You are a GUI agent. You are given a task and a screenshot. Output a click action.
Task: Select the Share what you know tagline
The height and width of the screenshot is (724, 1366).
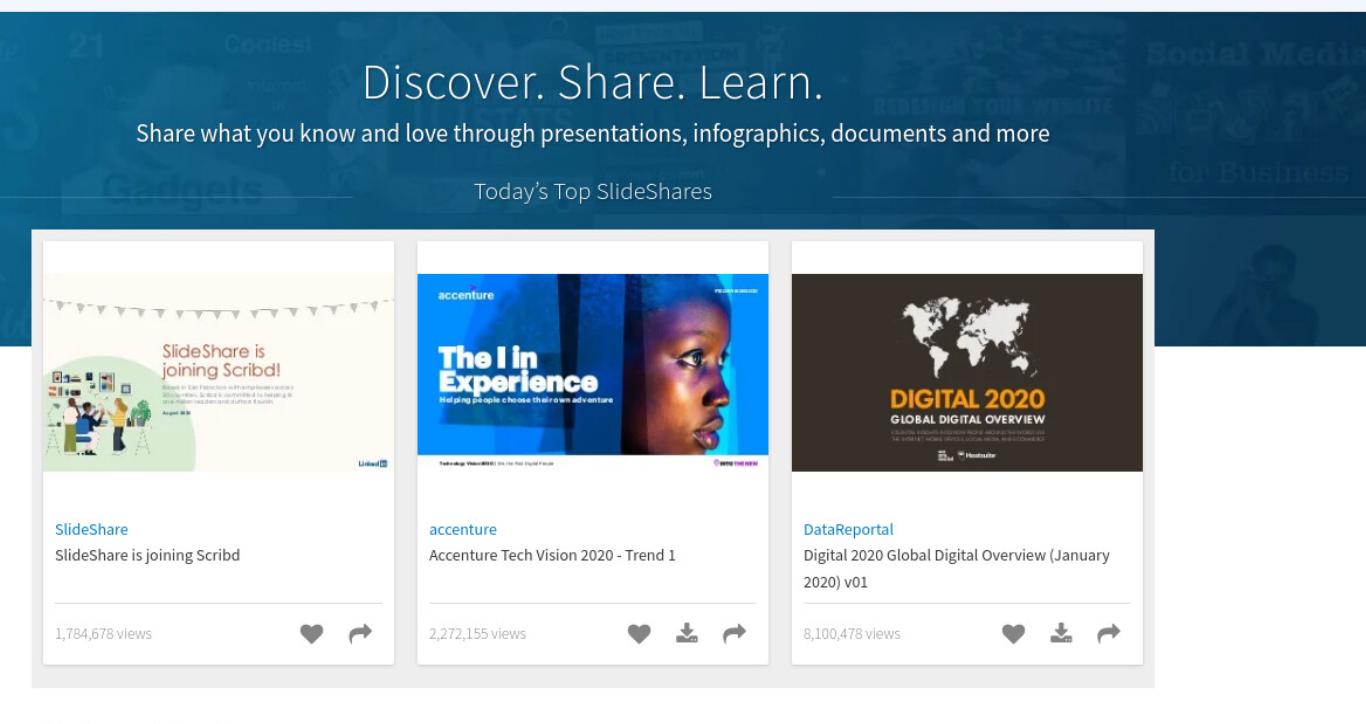pyautogui.click(x=593, y=133)
